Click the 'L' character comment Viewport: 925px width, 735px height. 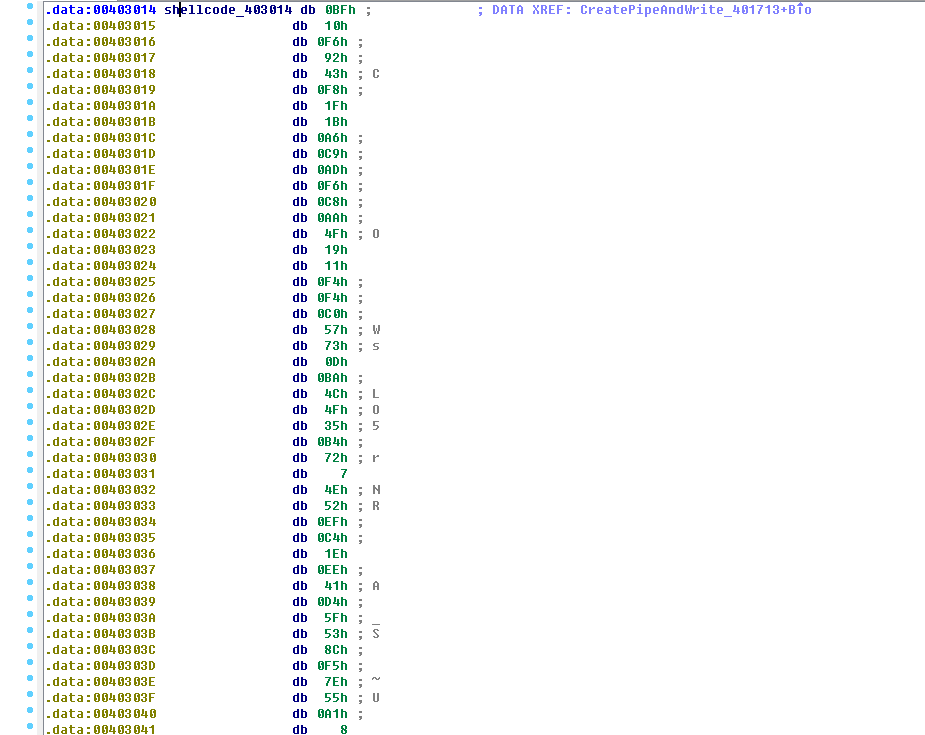[376, 394]
